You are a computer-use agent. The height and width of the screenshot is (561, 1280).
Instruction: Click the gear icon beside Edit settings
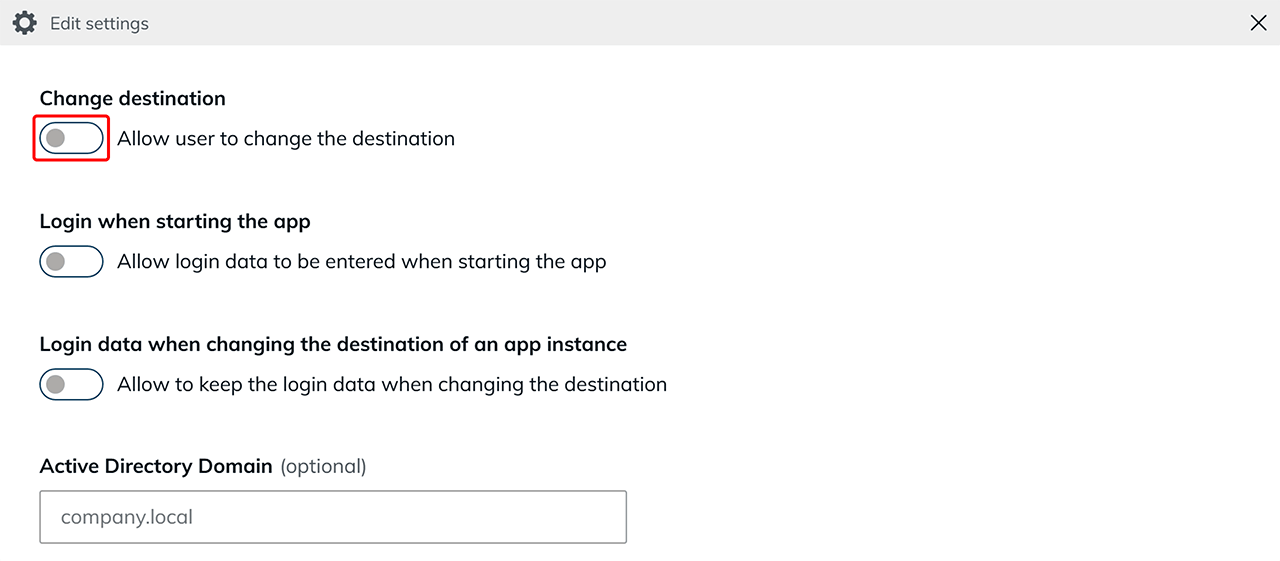point(24,23)
